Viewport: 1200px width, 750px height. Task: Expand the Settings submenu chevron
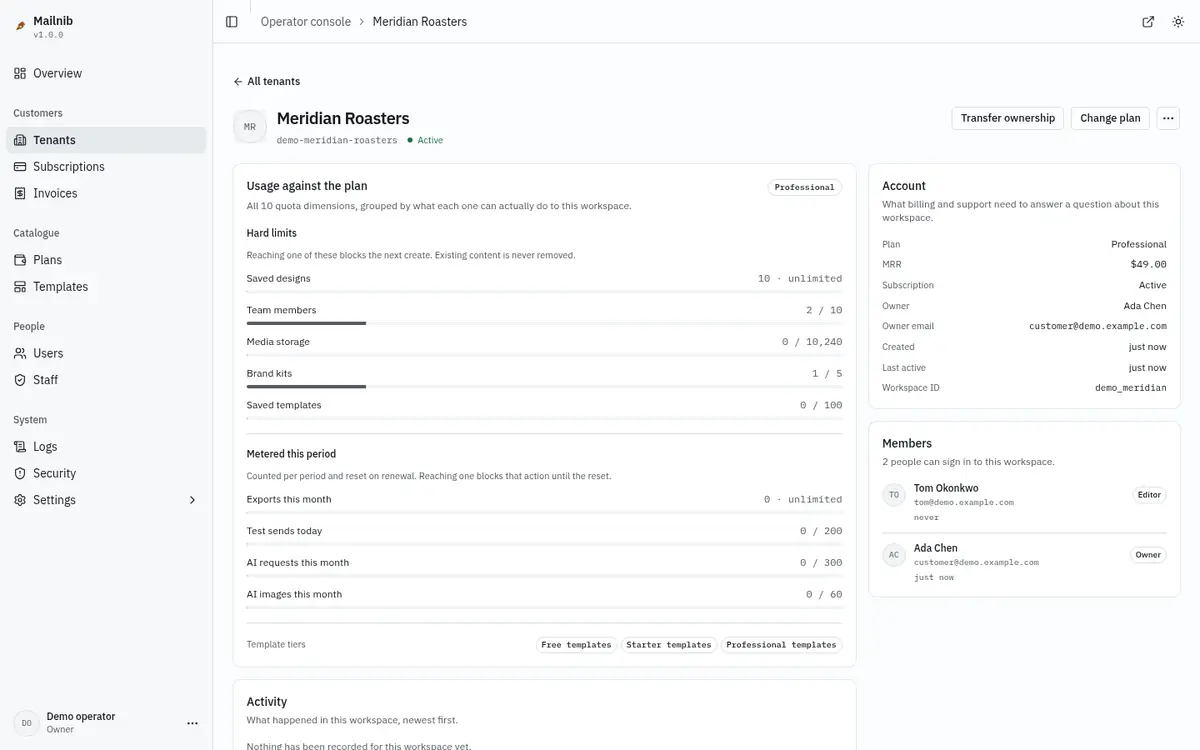click(x=193, y=500)
